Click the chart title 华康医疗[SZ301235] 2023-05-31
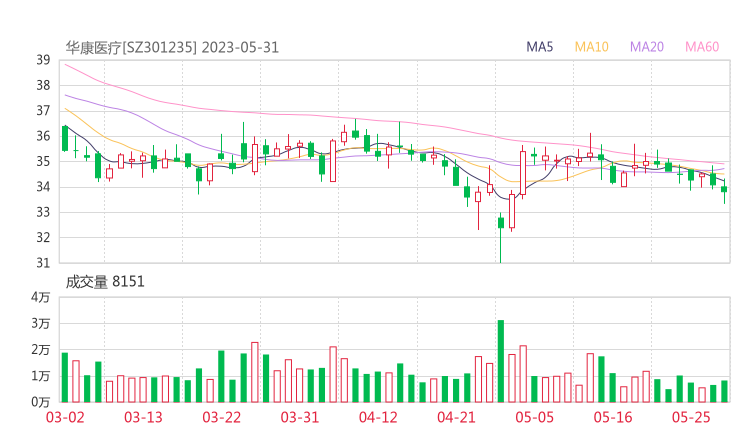 tap(172, 48)
